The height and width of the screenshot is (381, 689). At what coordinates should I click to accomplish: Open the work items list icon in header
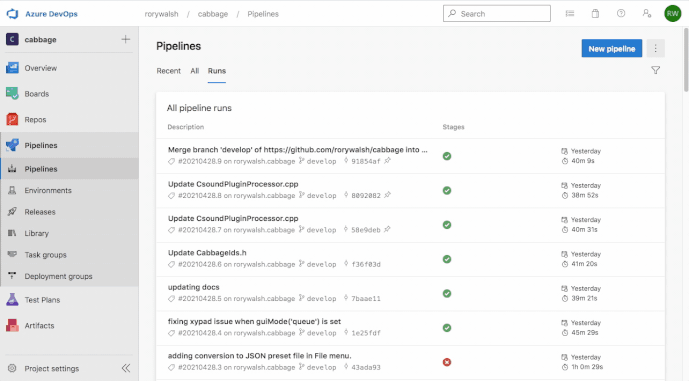click(570, 14)
